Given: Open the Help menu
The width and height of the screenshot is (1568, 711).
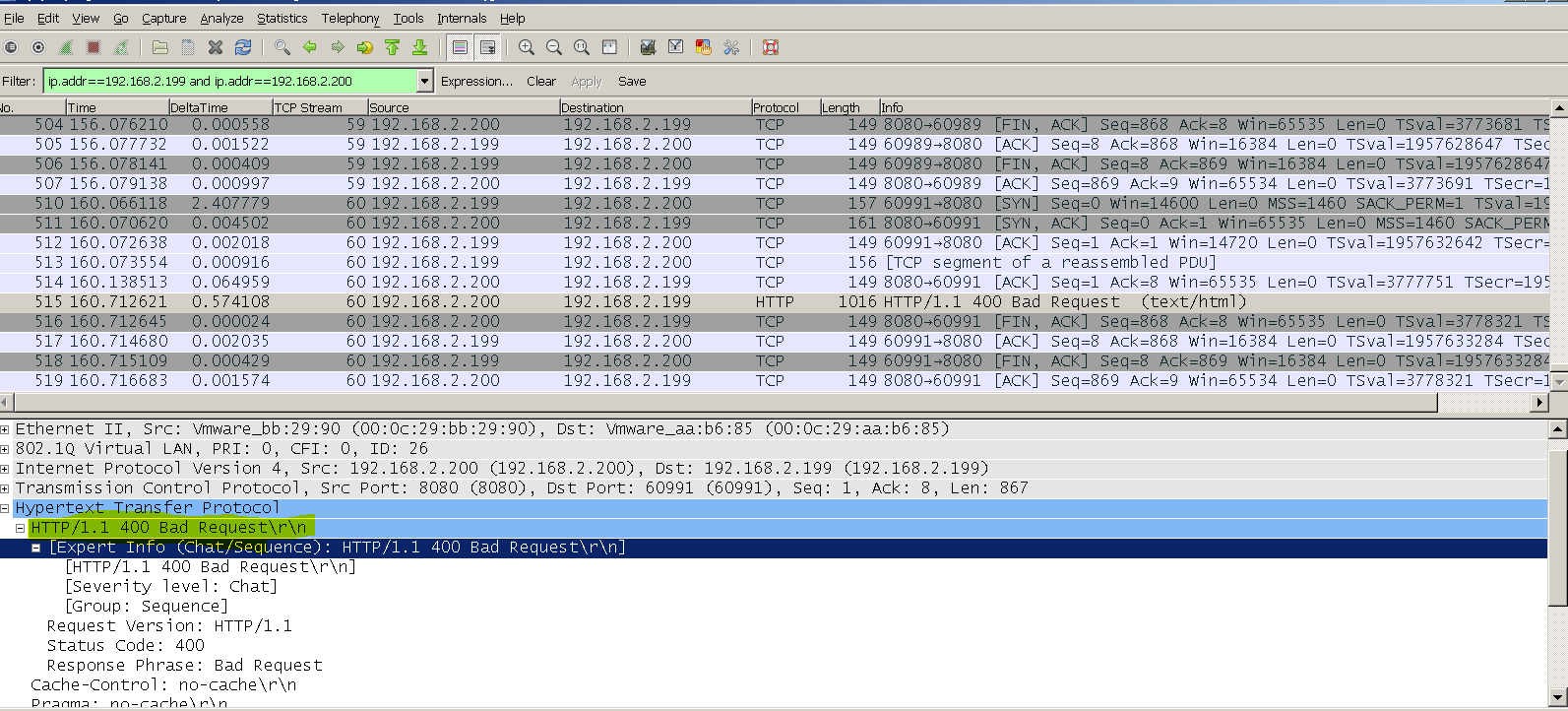Looking at the screenshot, I should click(512, 18).
